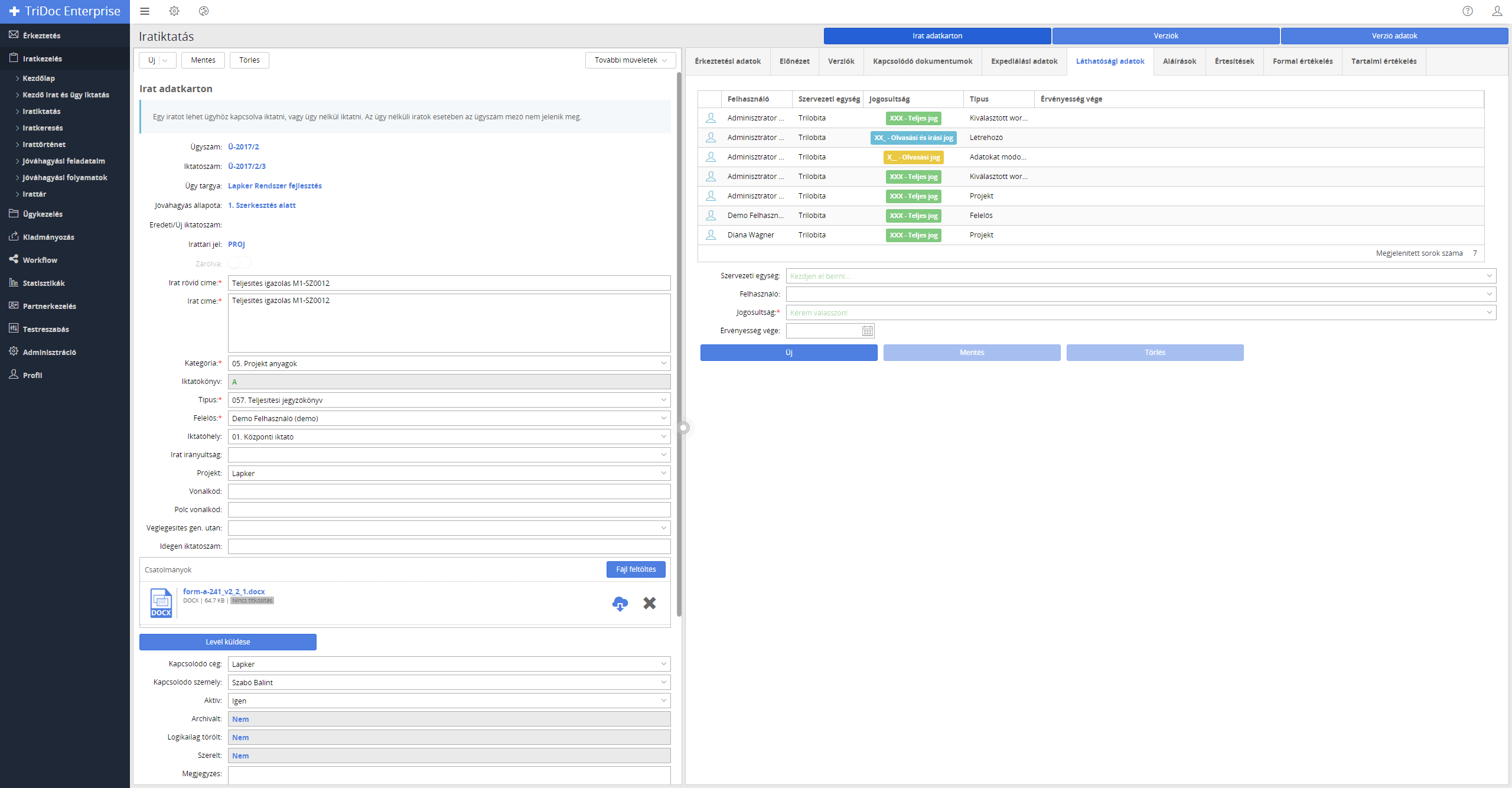This screenshot has height=788, width=1512.
Task: Open the help question mark icon
Action: (1467, 11)
